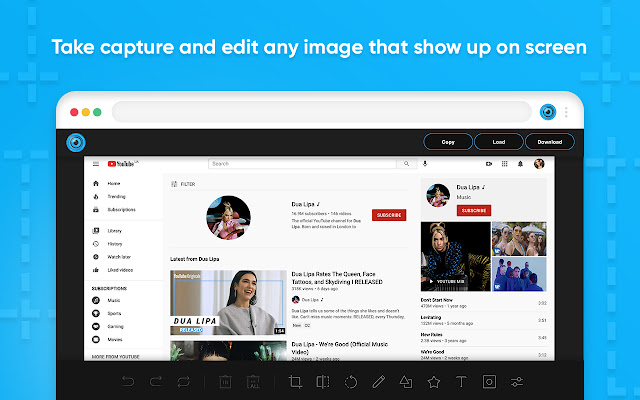Image resolution: width=640 pixels, height=400 pixels.
Task: Open the YouTube hamburger menu
Action: [96, 164]
